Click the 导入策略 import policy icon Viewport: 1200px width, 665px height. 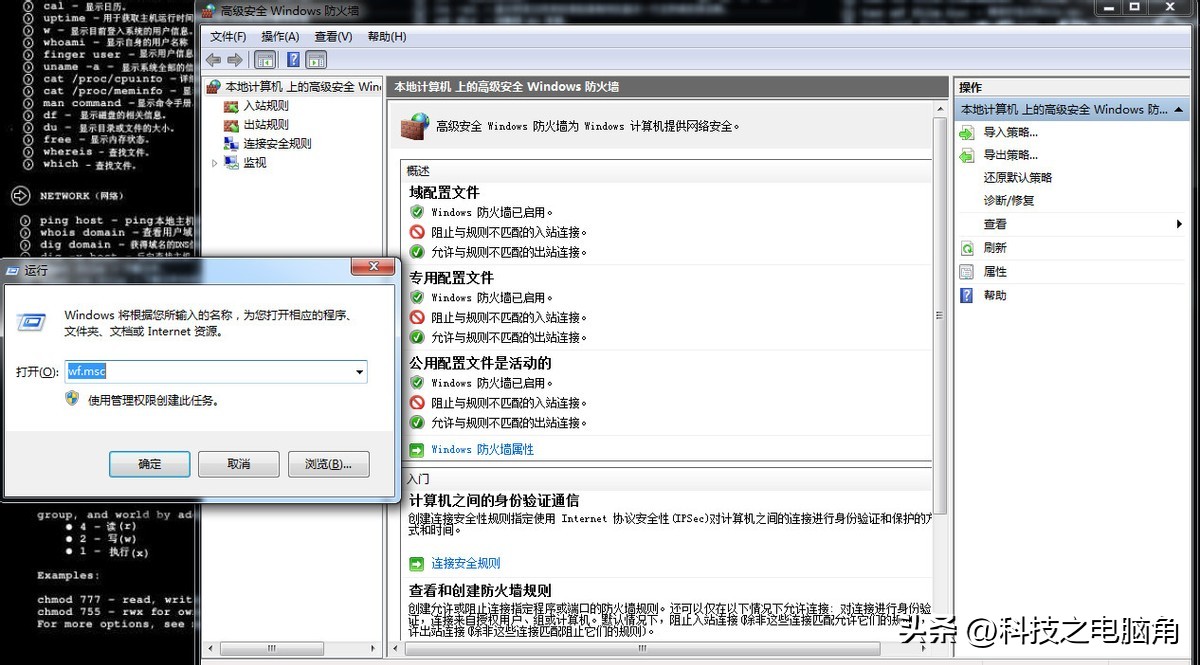pos(966,133)
